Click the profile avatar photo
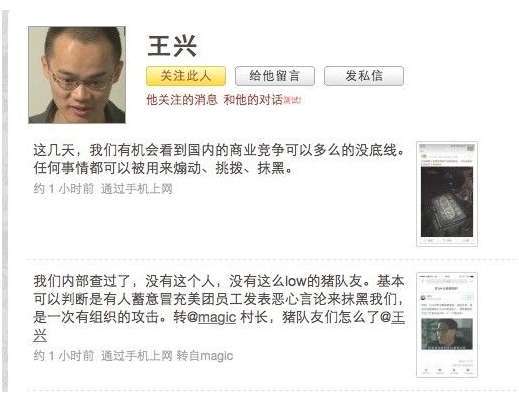 77,75
